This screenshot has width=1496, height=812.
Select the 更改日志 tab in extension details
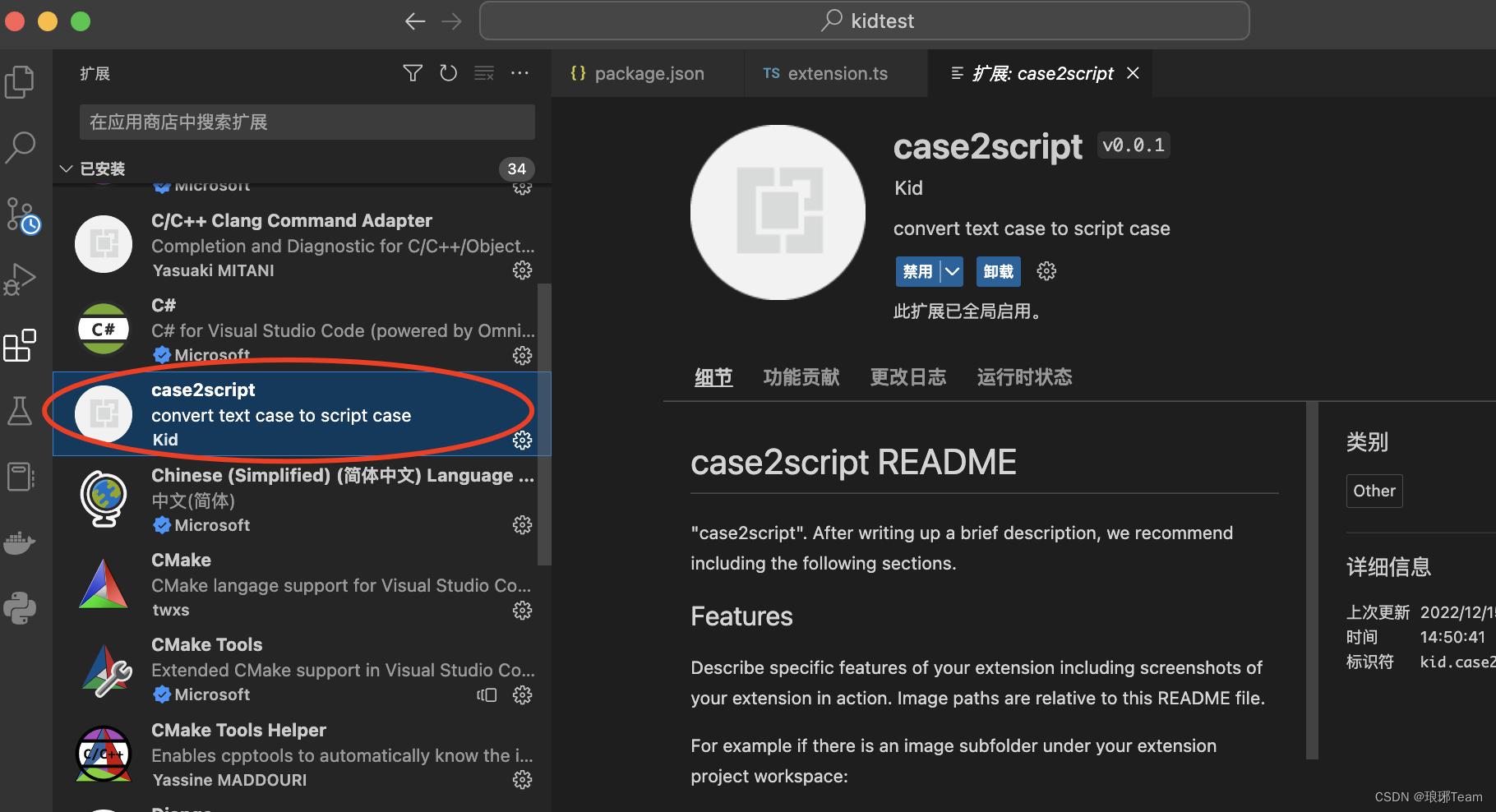(907, 376)
